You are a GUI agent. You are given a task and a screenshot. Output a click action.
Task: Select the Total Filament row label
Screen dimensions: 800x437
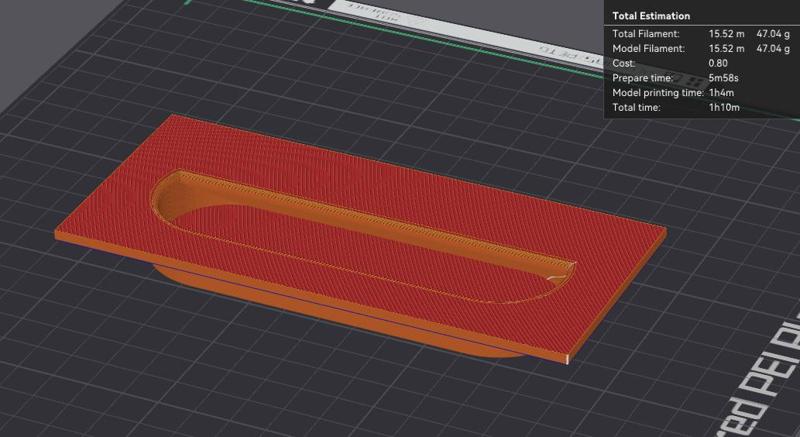646,34
